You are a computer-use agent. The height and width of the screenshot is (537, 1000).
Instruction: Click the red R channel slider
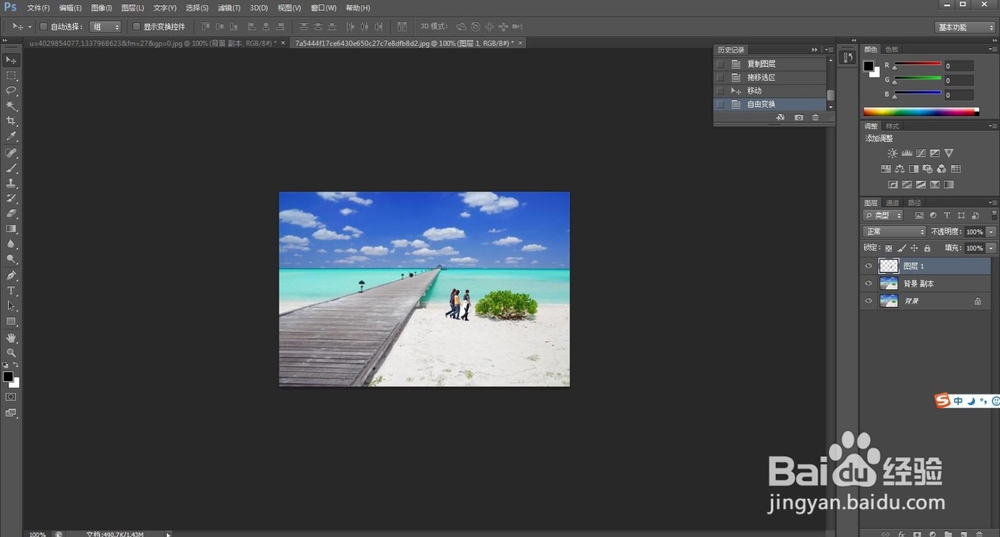[917, 64]
